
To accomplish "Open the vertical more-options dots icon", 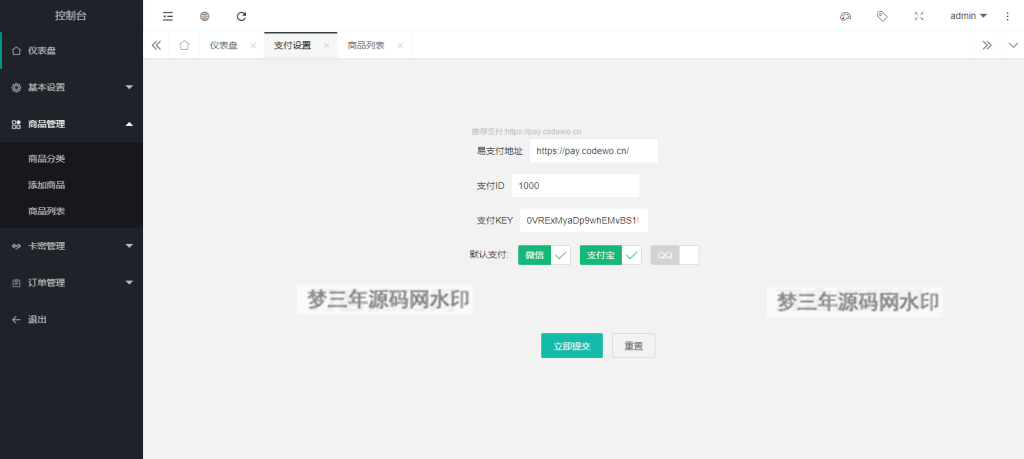I will [1007, 16].
